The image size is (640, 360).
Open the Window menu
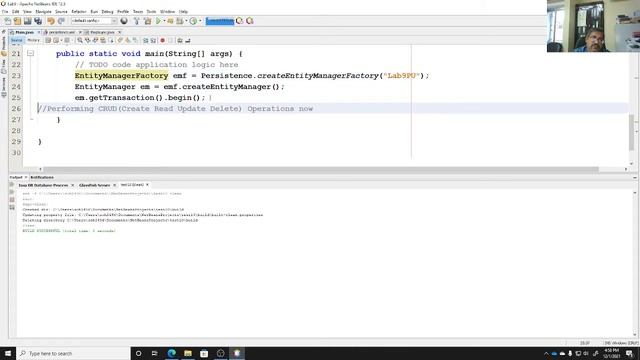[x=167, y=11]
